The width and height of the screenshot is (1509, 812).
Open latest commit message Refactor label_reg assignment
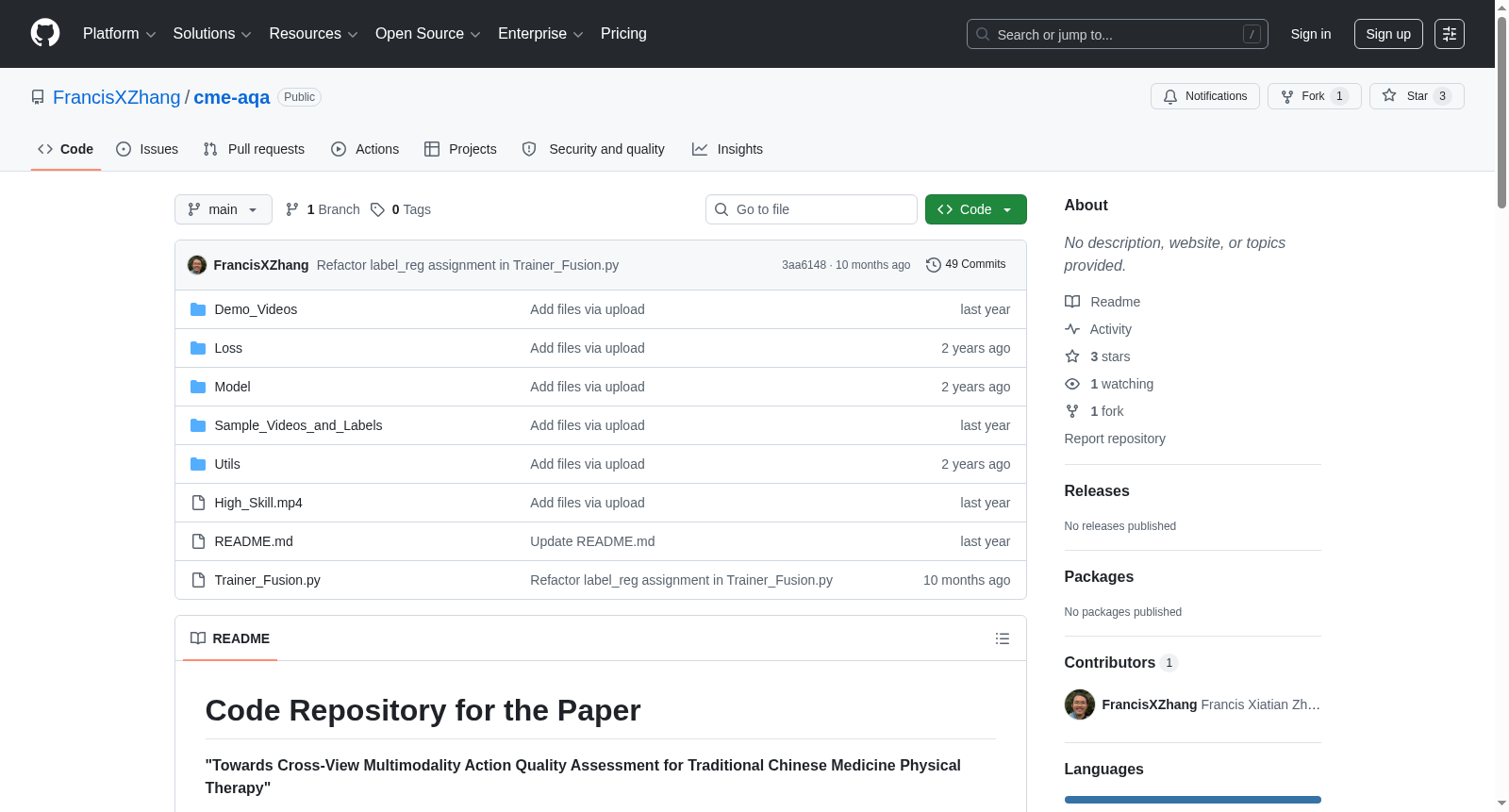click(x=468, y=265)
